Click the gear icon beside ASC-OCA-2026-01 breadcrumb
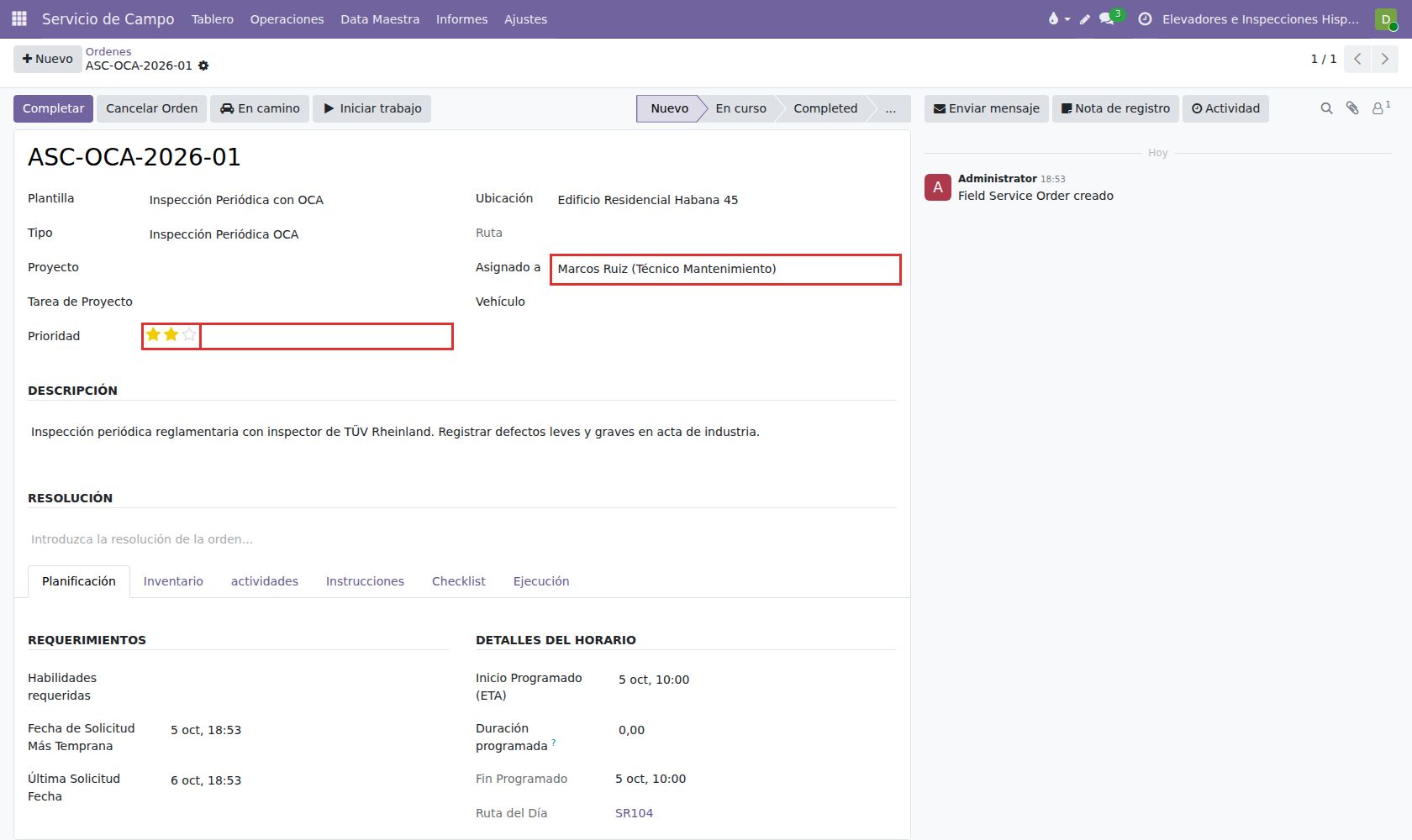 coord(203,66)
